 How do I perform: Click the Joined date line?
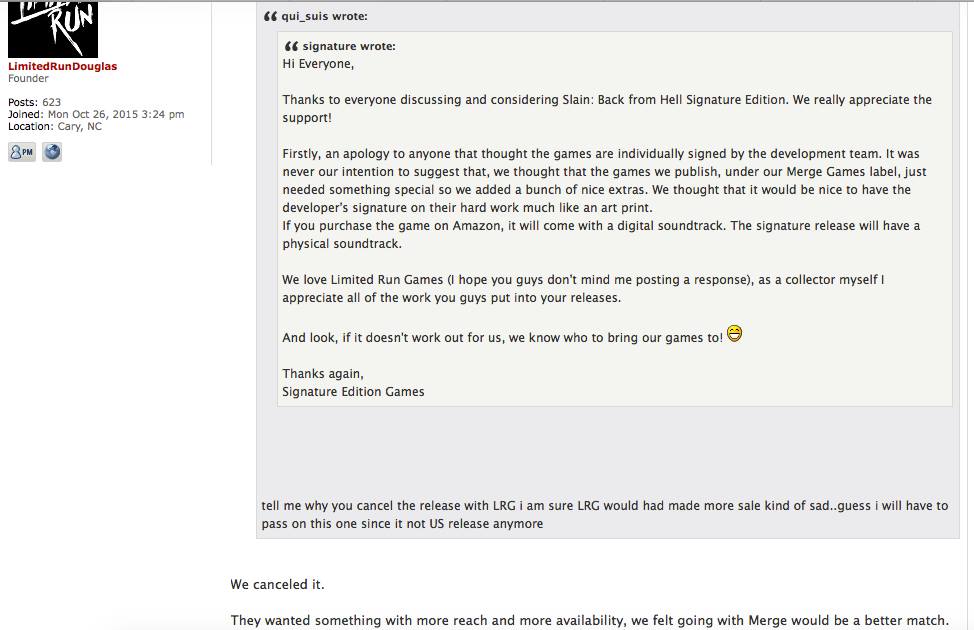pos(96,114)
